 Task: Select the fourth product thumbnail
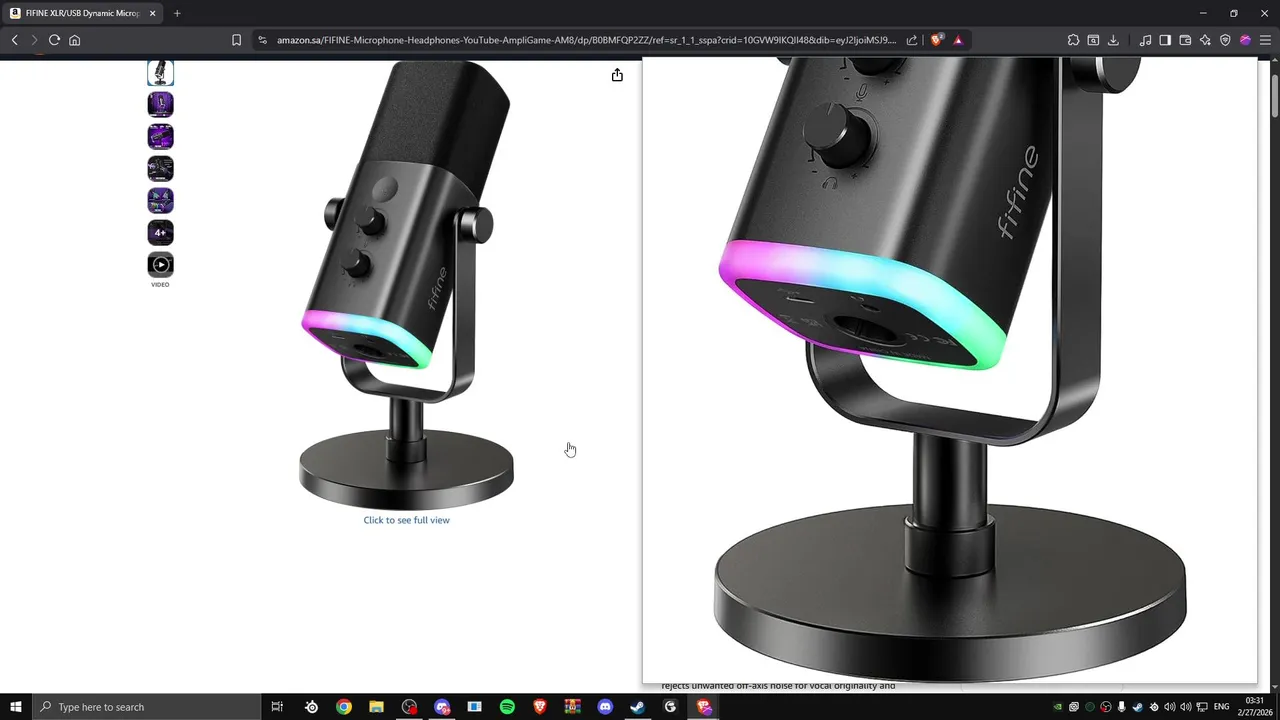pos(160,168)
